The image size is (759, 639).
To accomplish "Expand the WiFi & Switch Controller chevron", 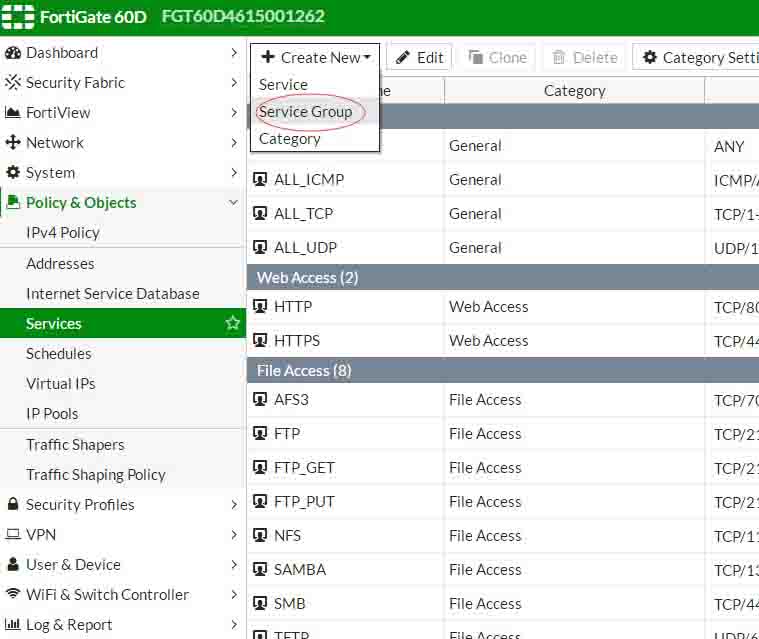I will pyautogui.click(x=234, y=594).
